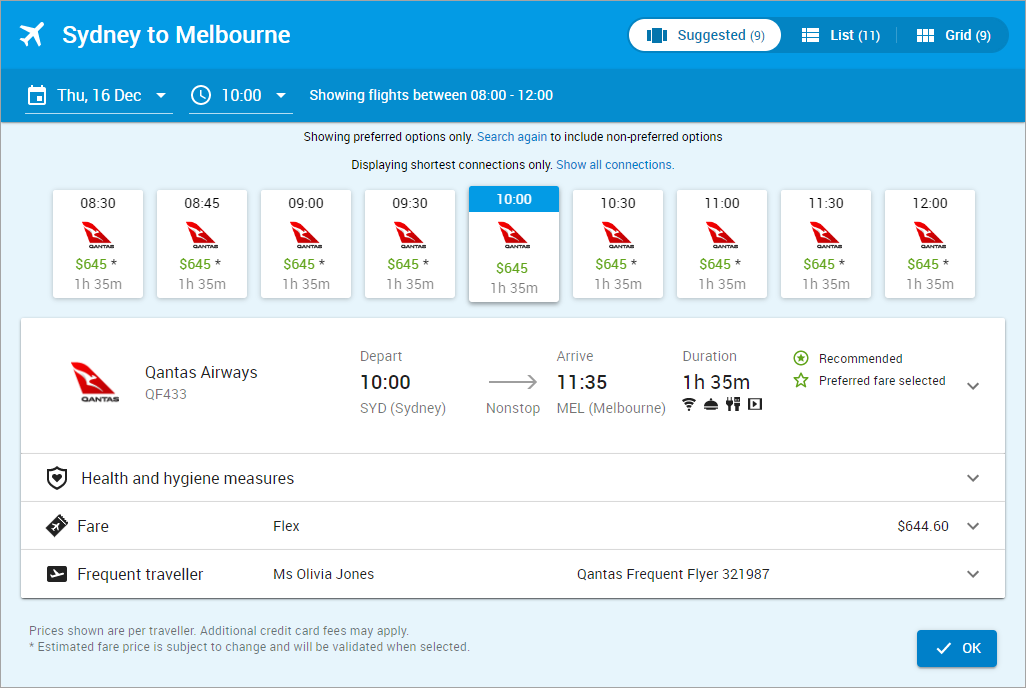
Task: Click the large Qantas logo in flight details
Action: point(96,382)
